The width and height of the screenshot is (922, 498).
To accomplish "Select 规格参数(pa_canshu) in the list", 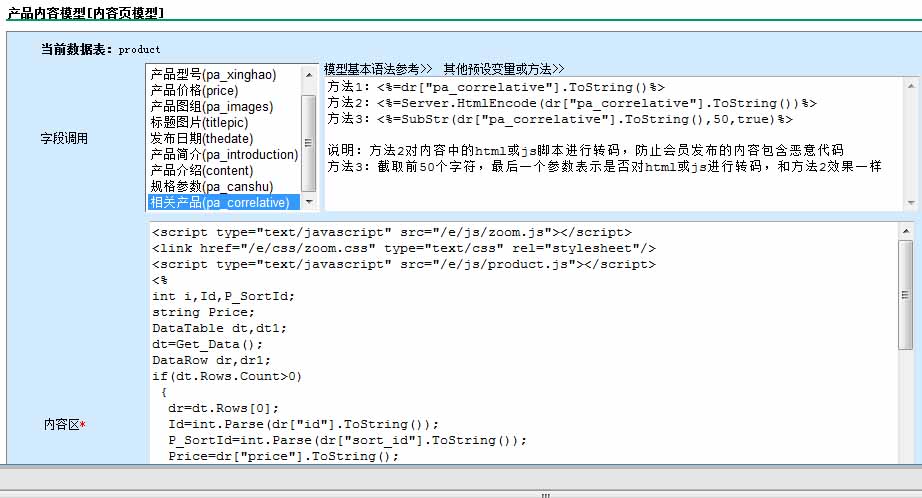I will point(210,187).
